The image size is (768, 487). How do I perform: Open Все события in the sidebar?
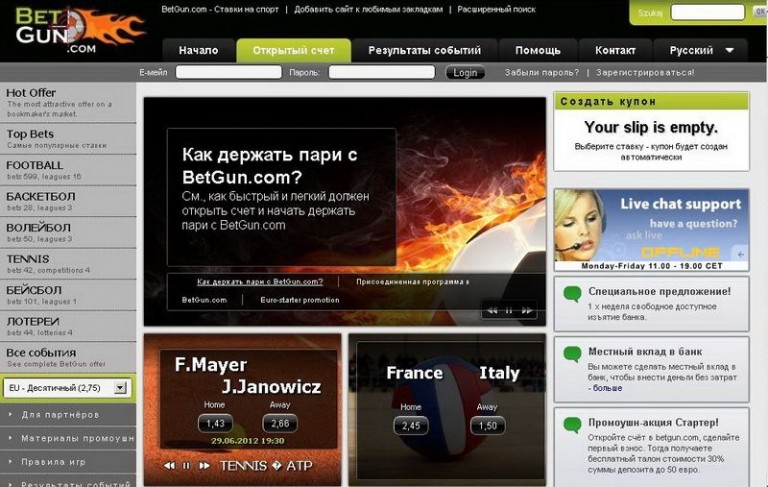(68, 358)
